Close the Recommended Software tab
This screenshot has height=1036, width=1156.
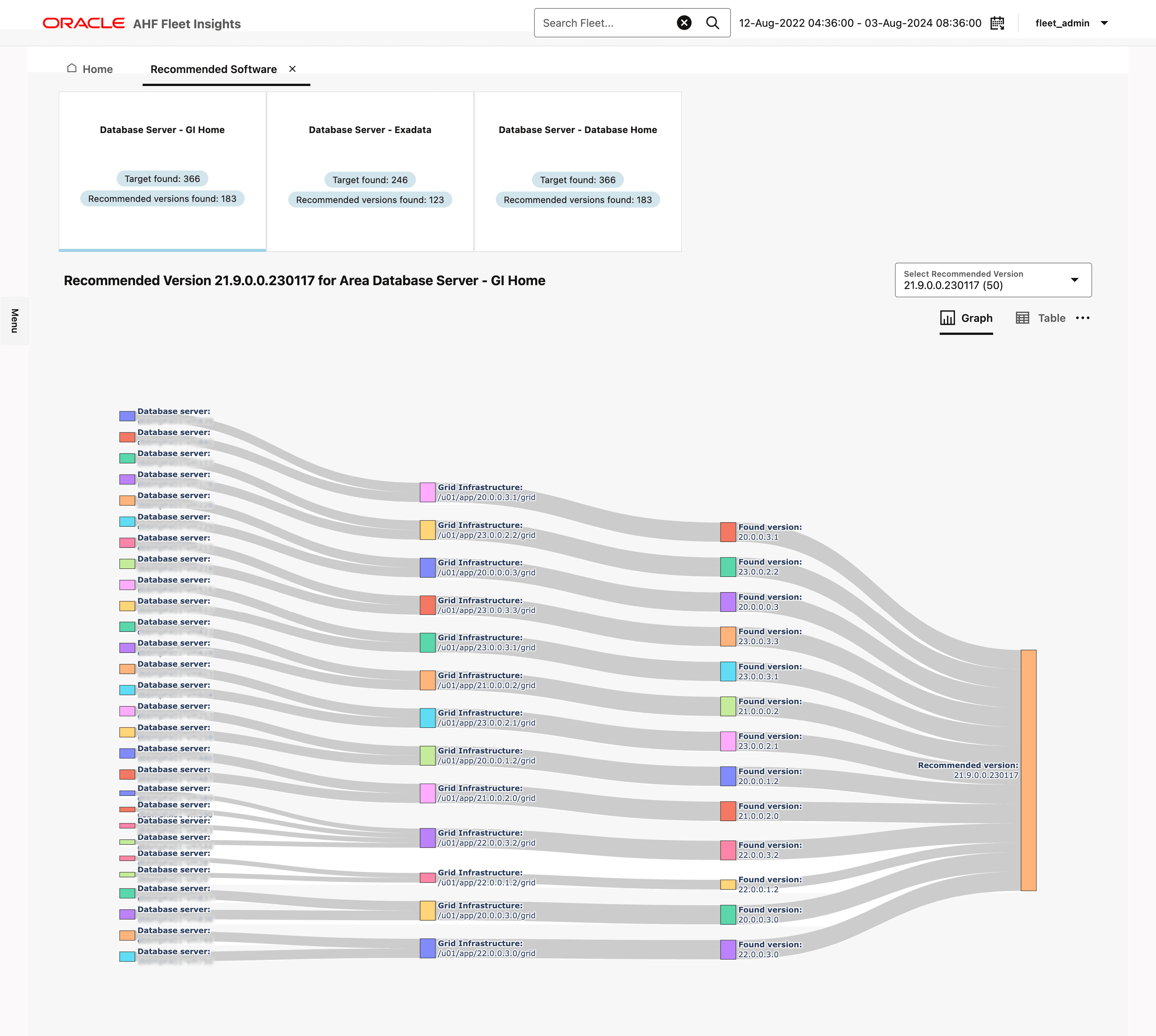coord(292,69)
